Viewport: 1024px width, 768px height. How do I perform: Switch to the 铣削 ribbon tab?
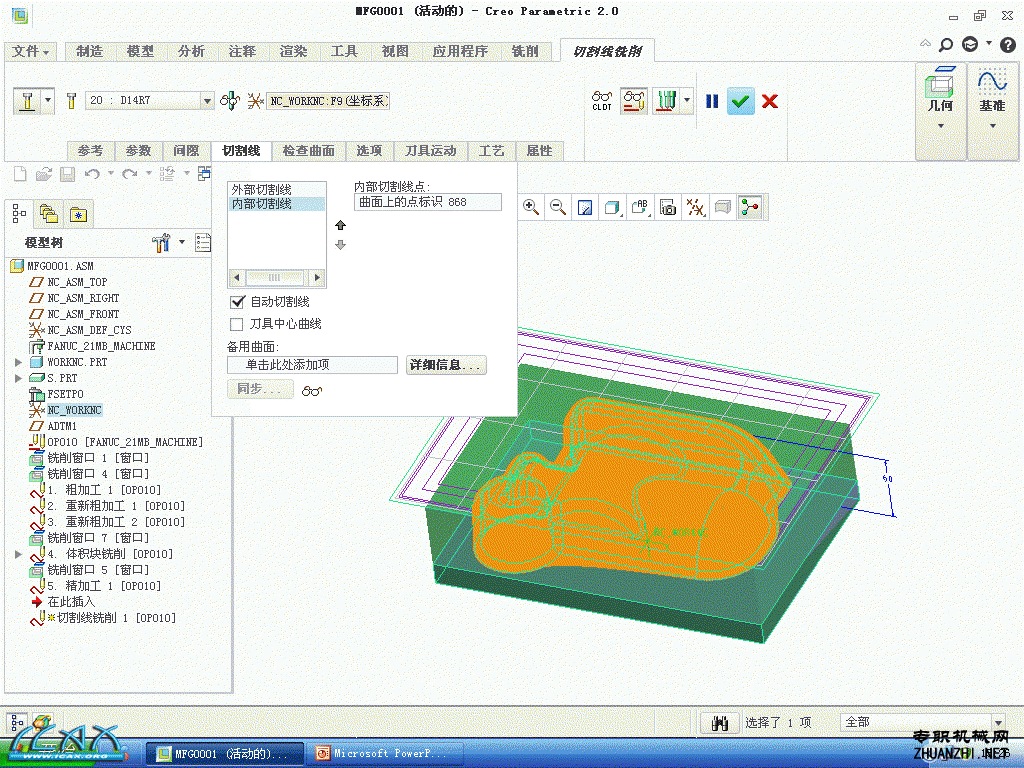[524, 51]
